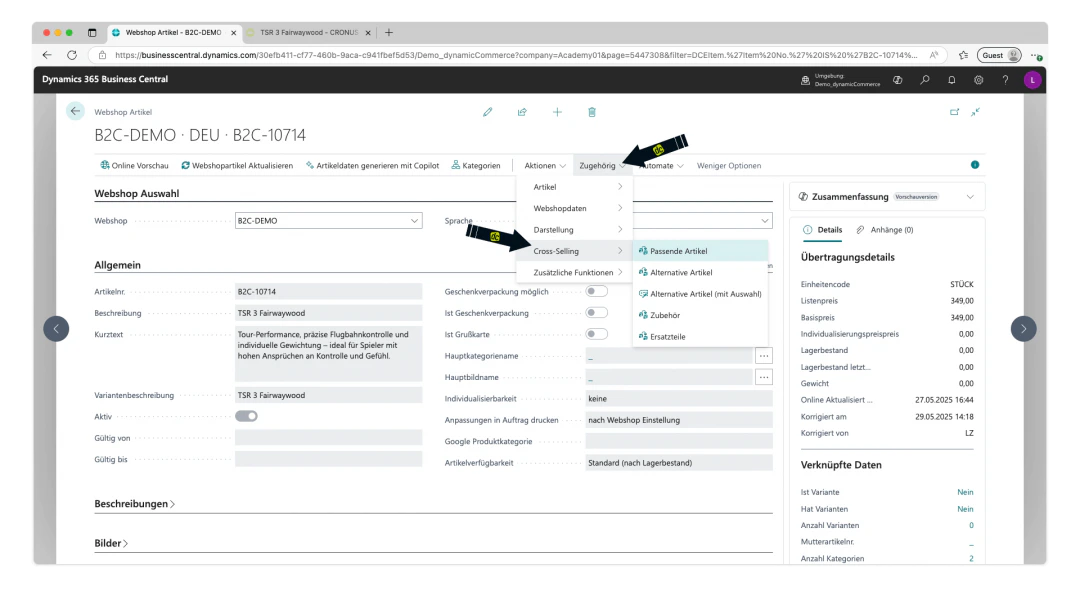The image size is (1080, 608).
Task: Open new browser tab with plus
Action: (389, 32)
